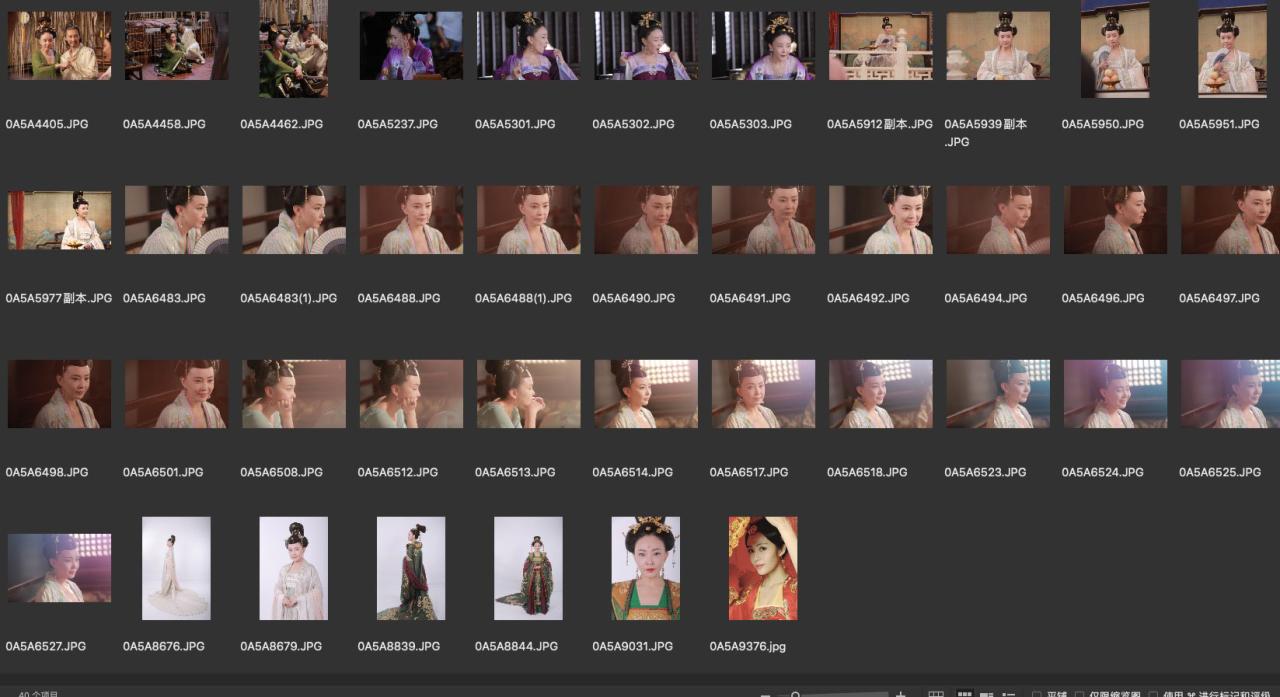This screenshot has width=1280, height=697.
Task: Toggle the 平铺 checkbox
Action: coord(1037,695)
